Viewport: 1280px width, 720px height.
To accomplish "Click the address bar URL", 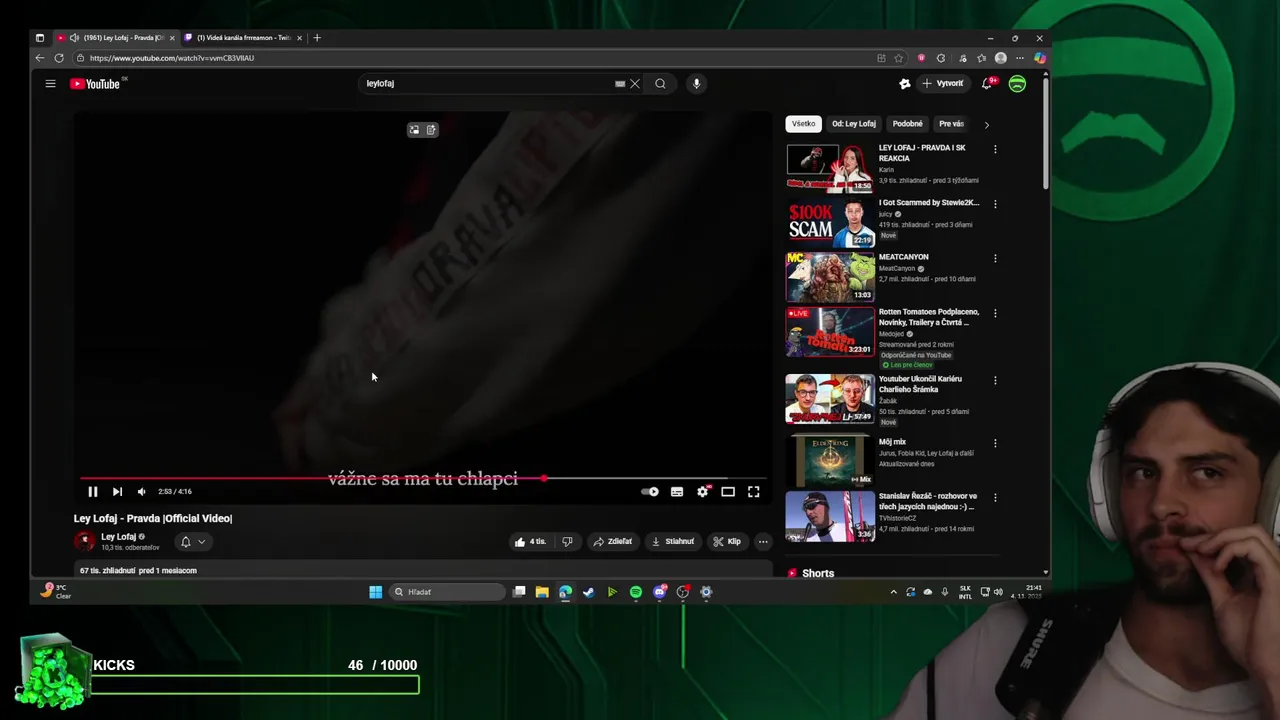I will point(172,58).
